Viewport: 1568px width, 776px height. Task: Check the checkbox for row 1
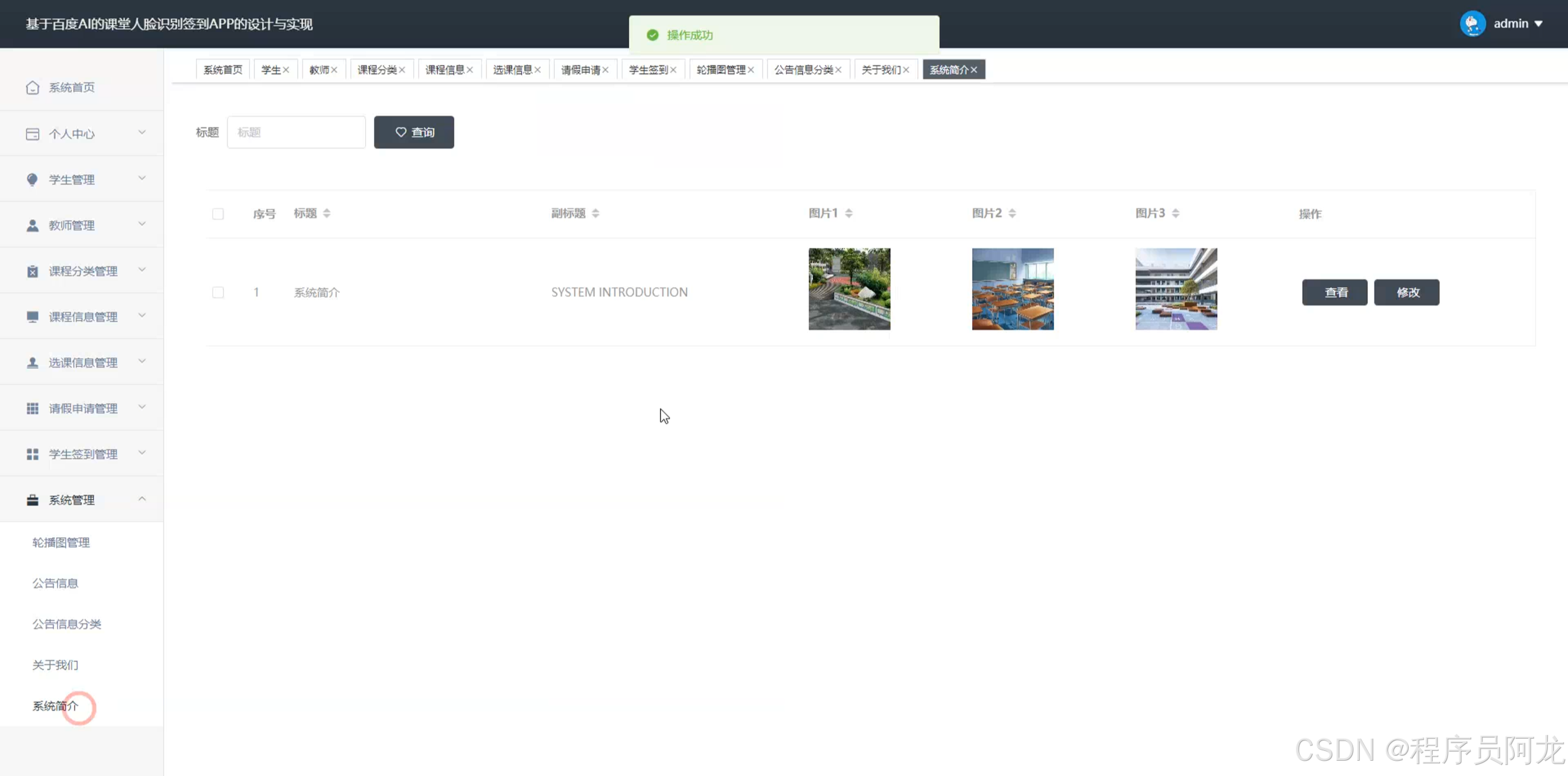click(218, 292)
